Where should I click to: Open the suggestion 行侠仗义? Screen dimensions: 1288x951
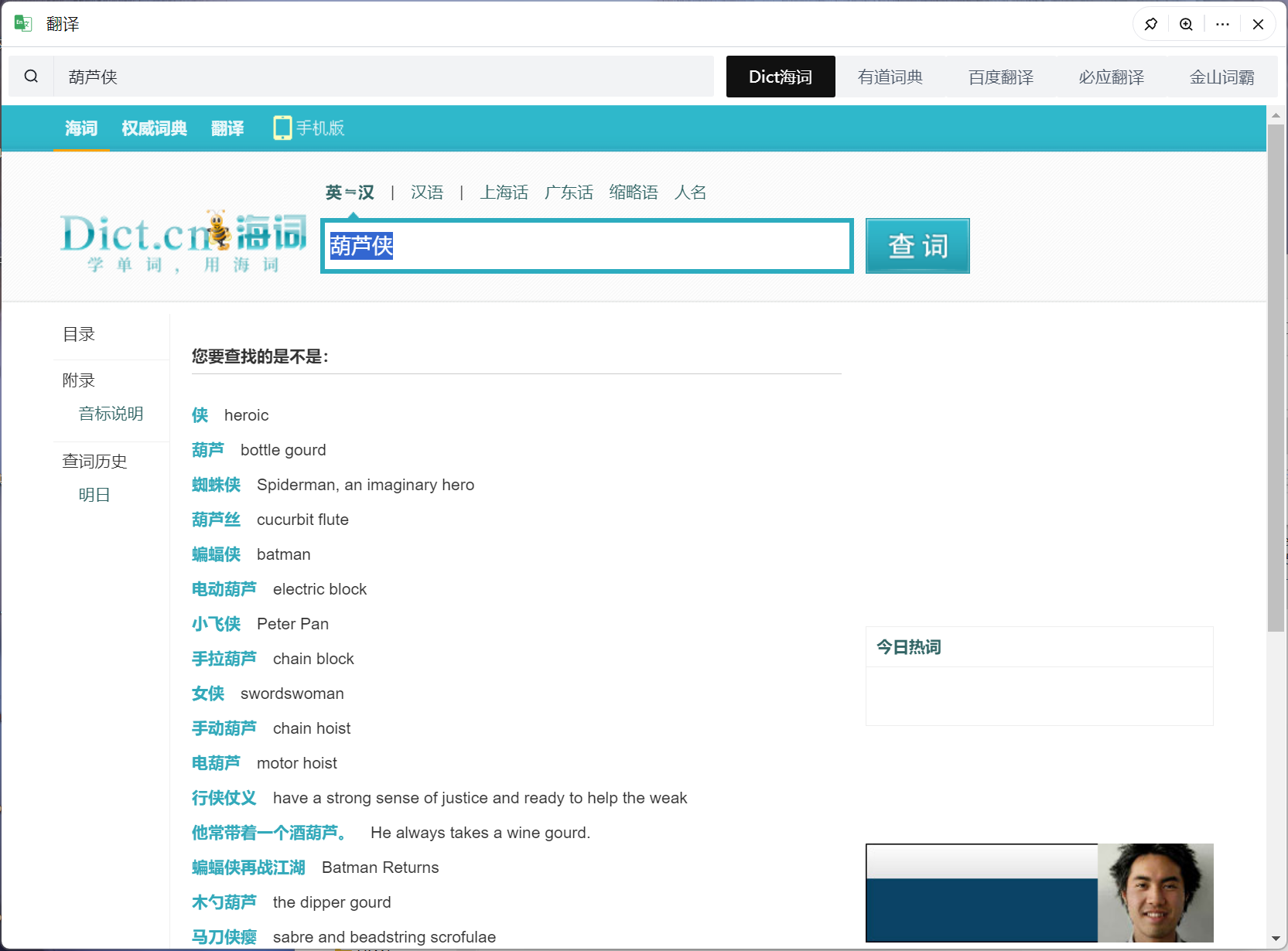click(x=224, y=798)
